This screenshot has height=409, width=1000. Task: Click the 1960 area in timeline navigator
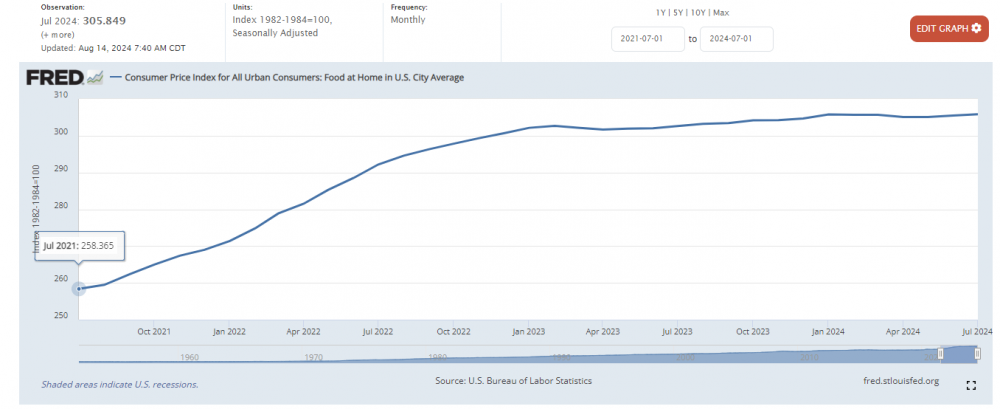click(x=189, y=355)
